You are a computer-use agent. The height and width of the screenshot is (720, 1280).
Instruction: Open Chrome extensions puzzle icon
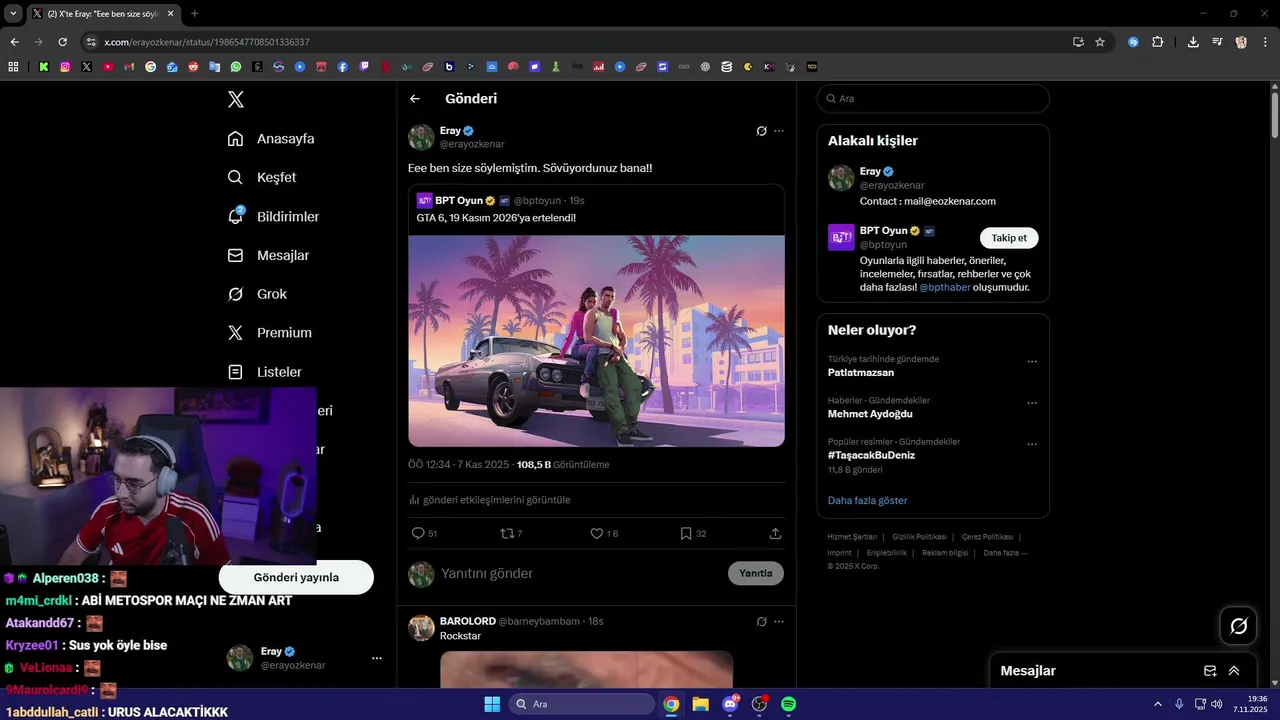(1157, 42)
